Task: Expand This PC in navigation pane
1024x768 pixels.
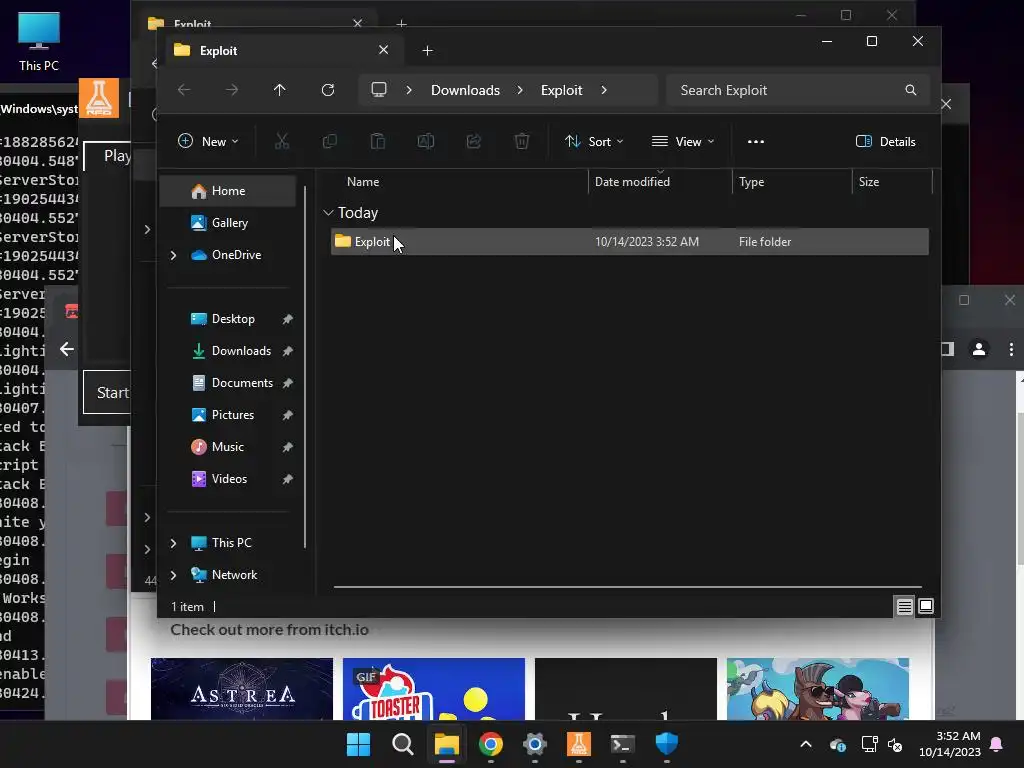Action: [x=173, y=543]
